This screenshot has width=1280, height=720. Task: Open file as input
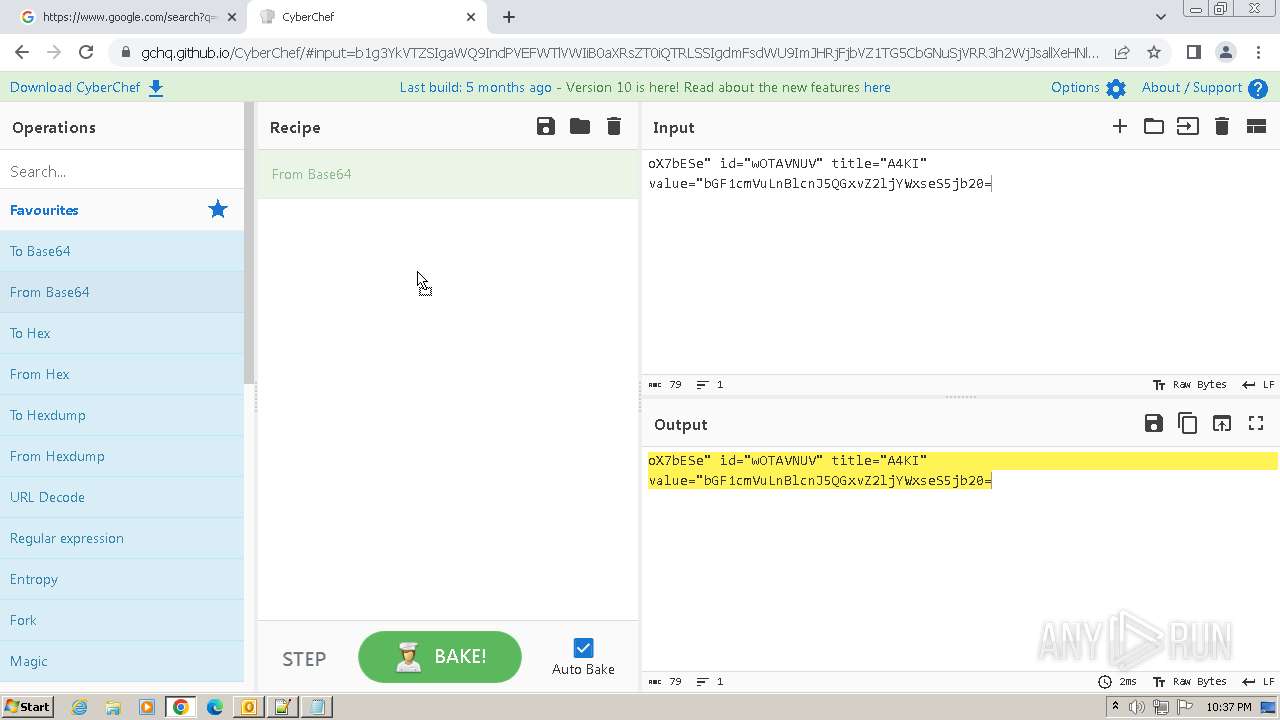[x=1188, y=126]
